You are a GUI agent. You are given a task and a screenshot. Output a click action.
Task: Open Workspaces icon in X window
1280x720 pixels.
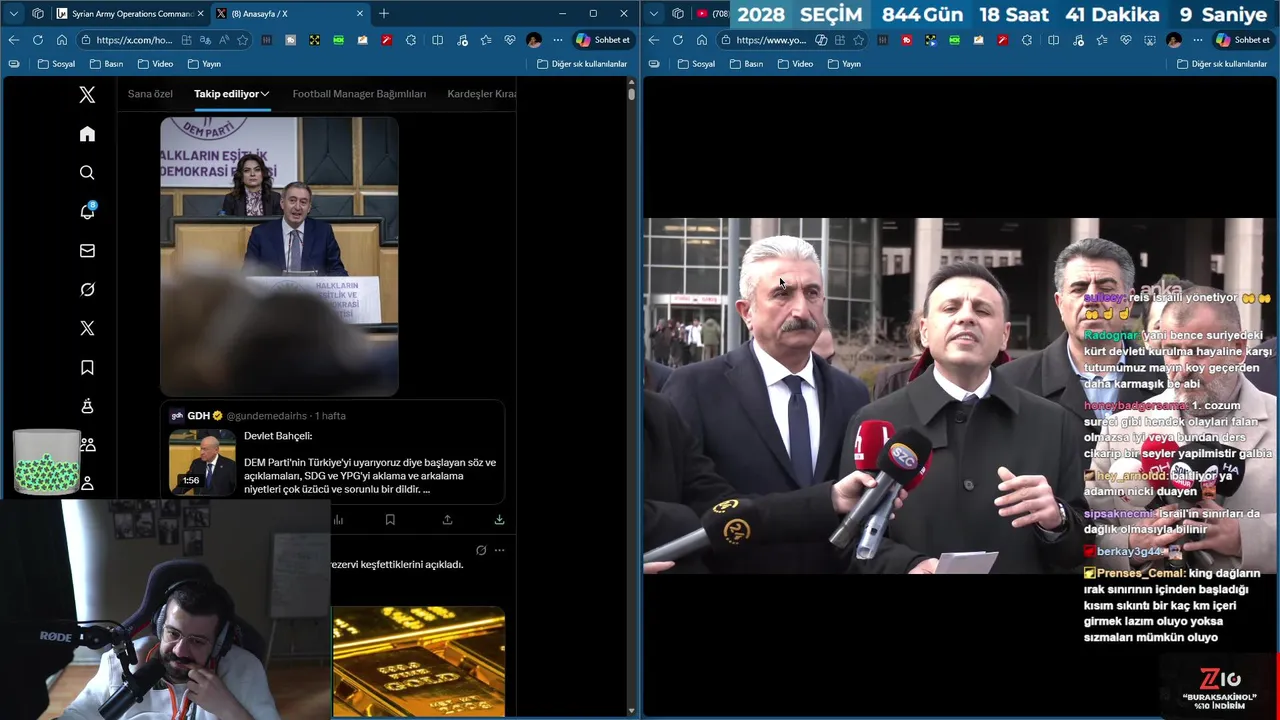(38, 14)
